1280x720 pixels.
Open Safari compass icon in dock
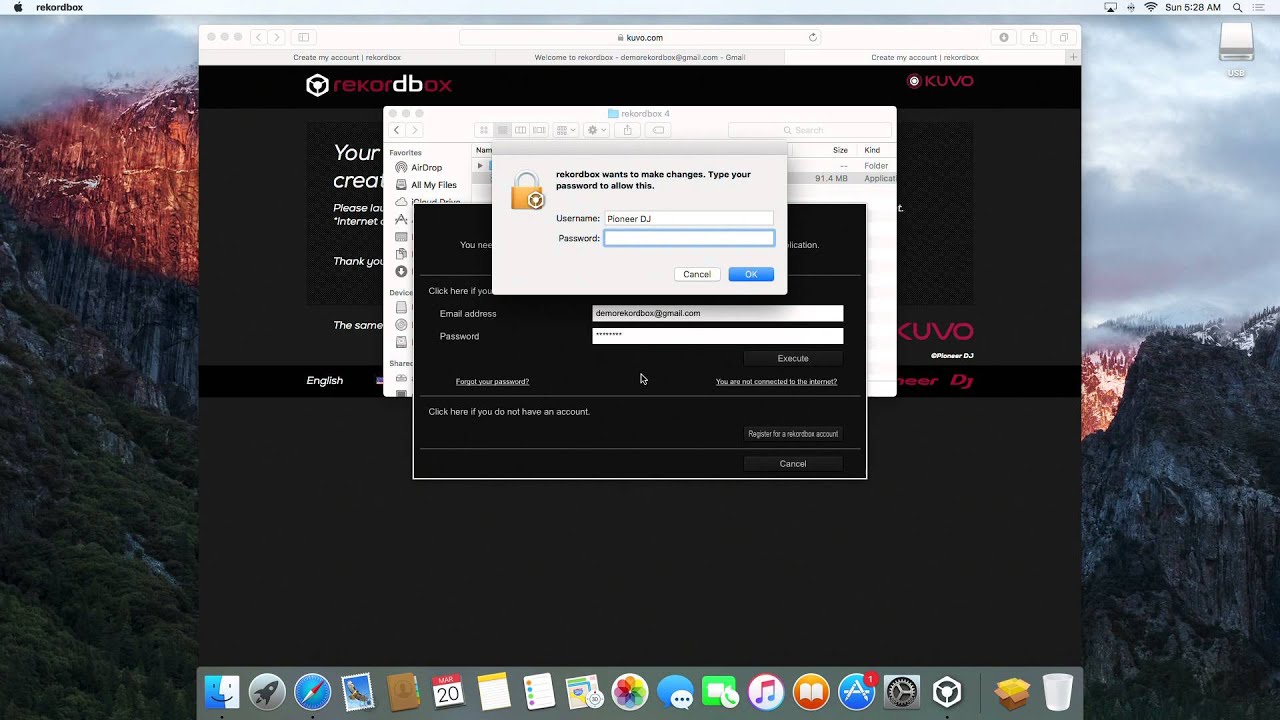click(312, 692)
